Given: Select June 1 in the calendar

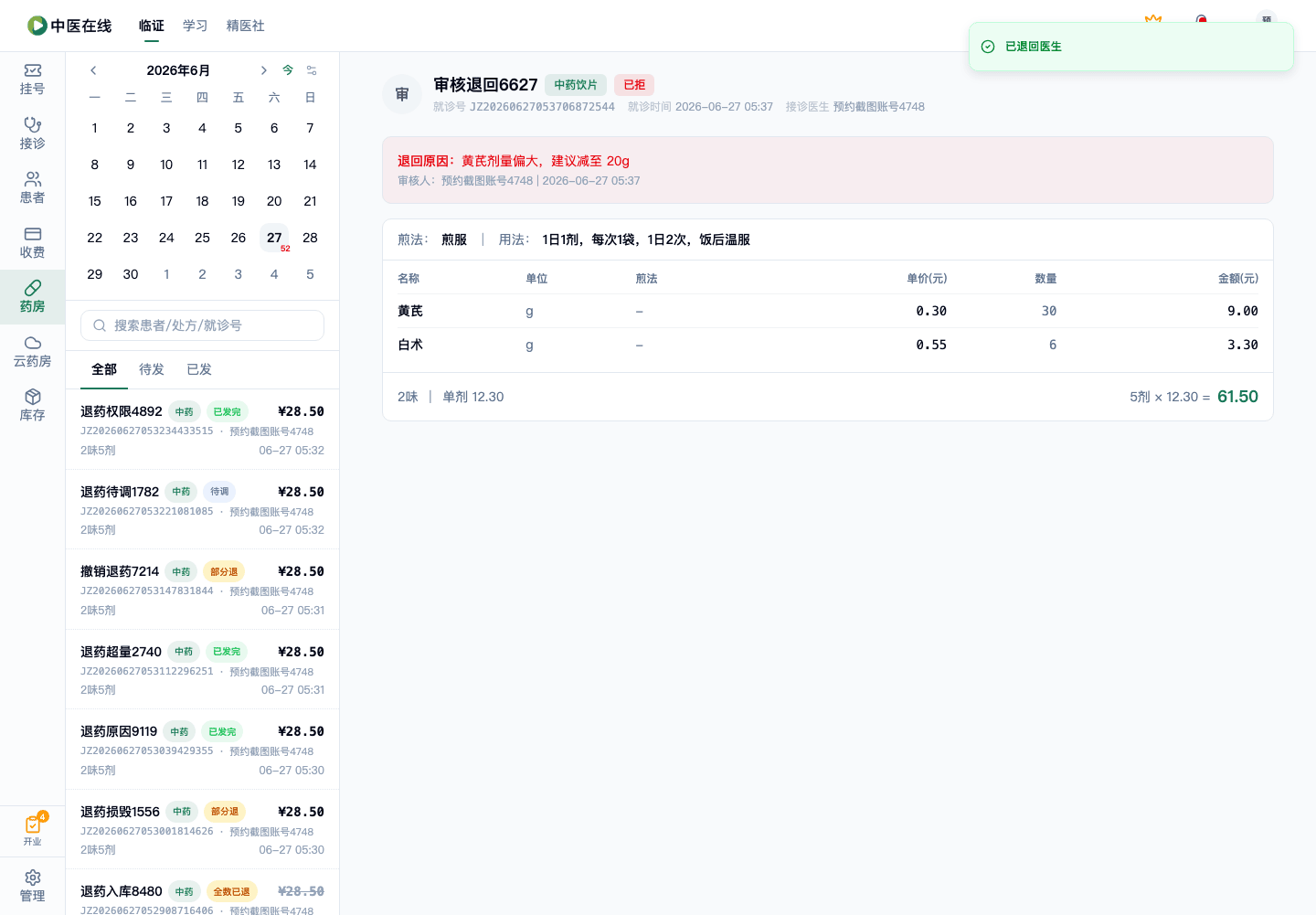Looking at the screenshot, I should click(95, 128).
